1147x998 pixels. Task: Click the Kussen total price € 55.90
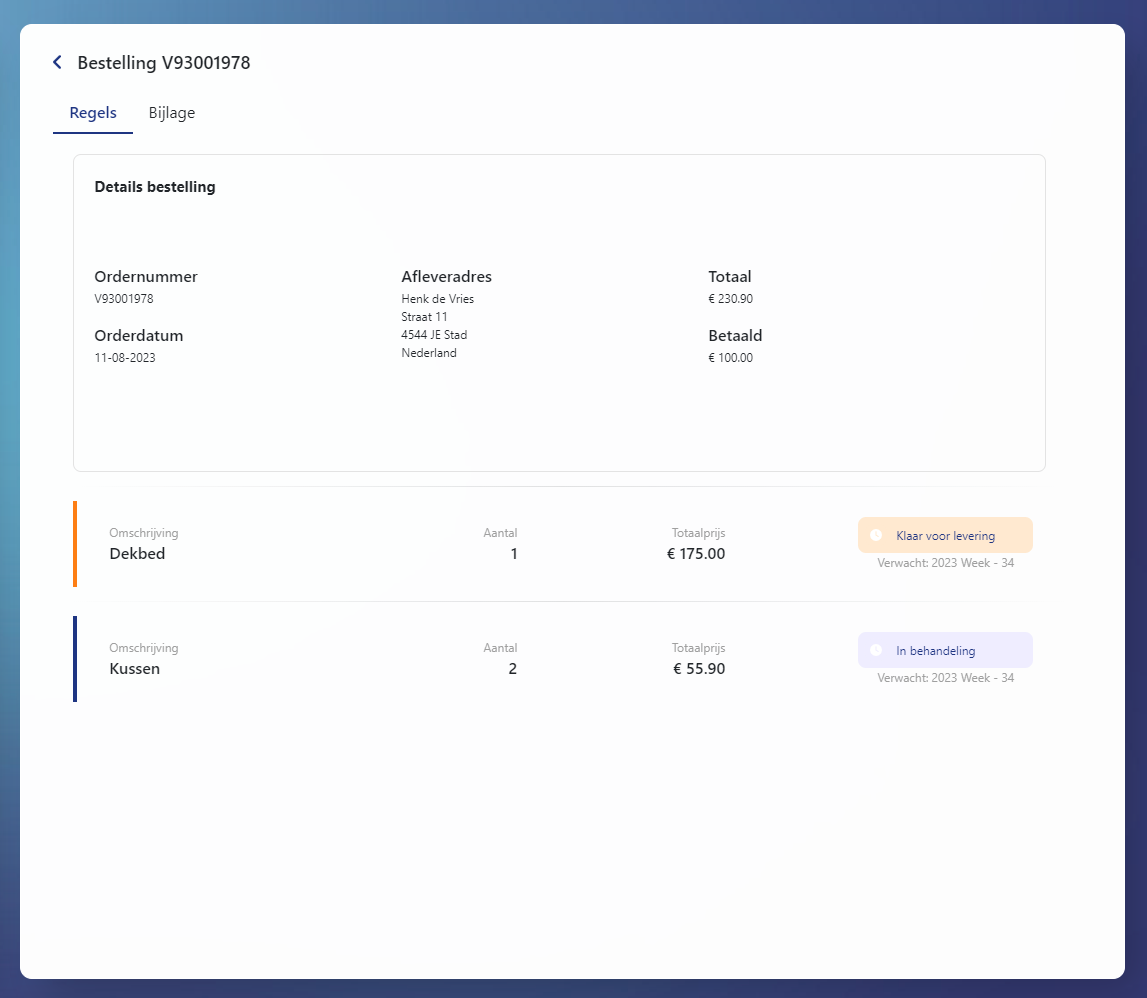[x=699, y=669]
